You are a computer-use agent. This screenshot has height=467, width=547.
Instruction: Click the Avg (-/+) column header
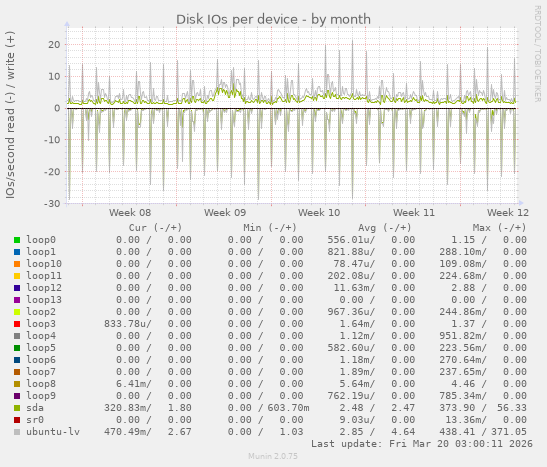pos(385,228)
